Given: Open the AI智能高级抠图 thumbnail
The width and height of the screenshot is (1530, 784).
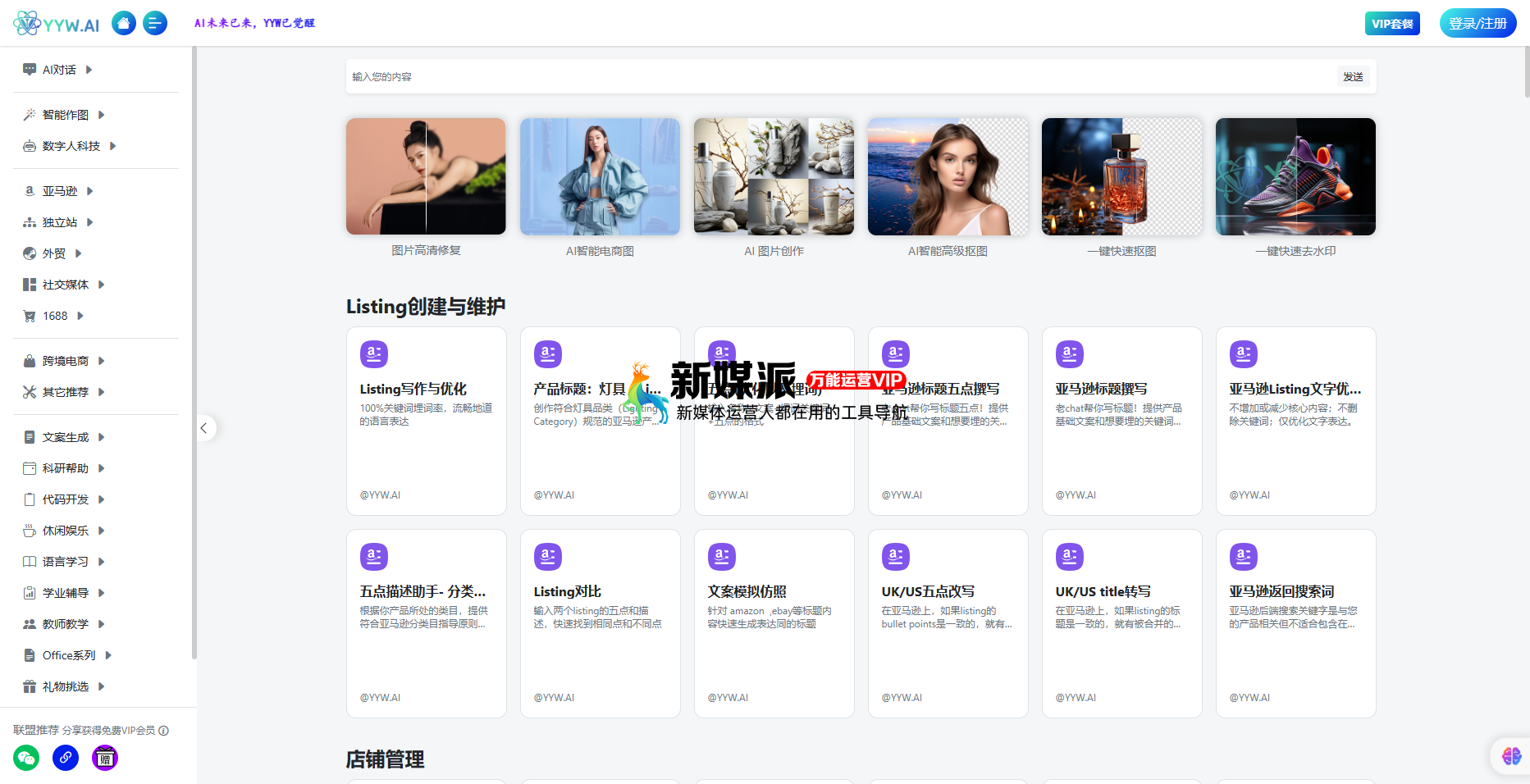Looking at the screenshot, I should (948, 176).
